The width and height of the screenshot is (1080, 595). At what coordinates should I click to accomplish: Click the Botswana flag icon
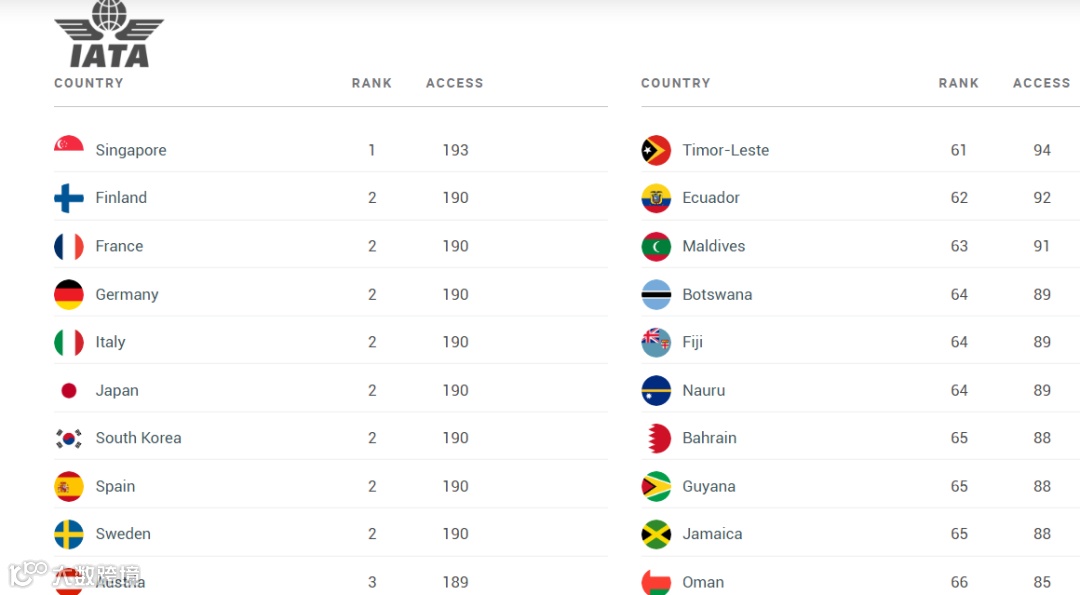pyautogui.click(x=656, y=294)
